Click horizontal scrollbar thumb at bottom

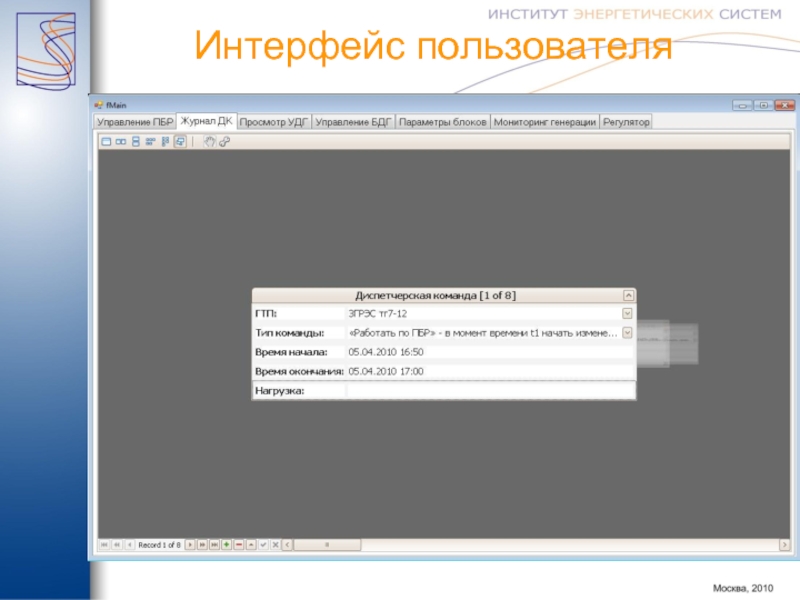point(327,545)
